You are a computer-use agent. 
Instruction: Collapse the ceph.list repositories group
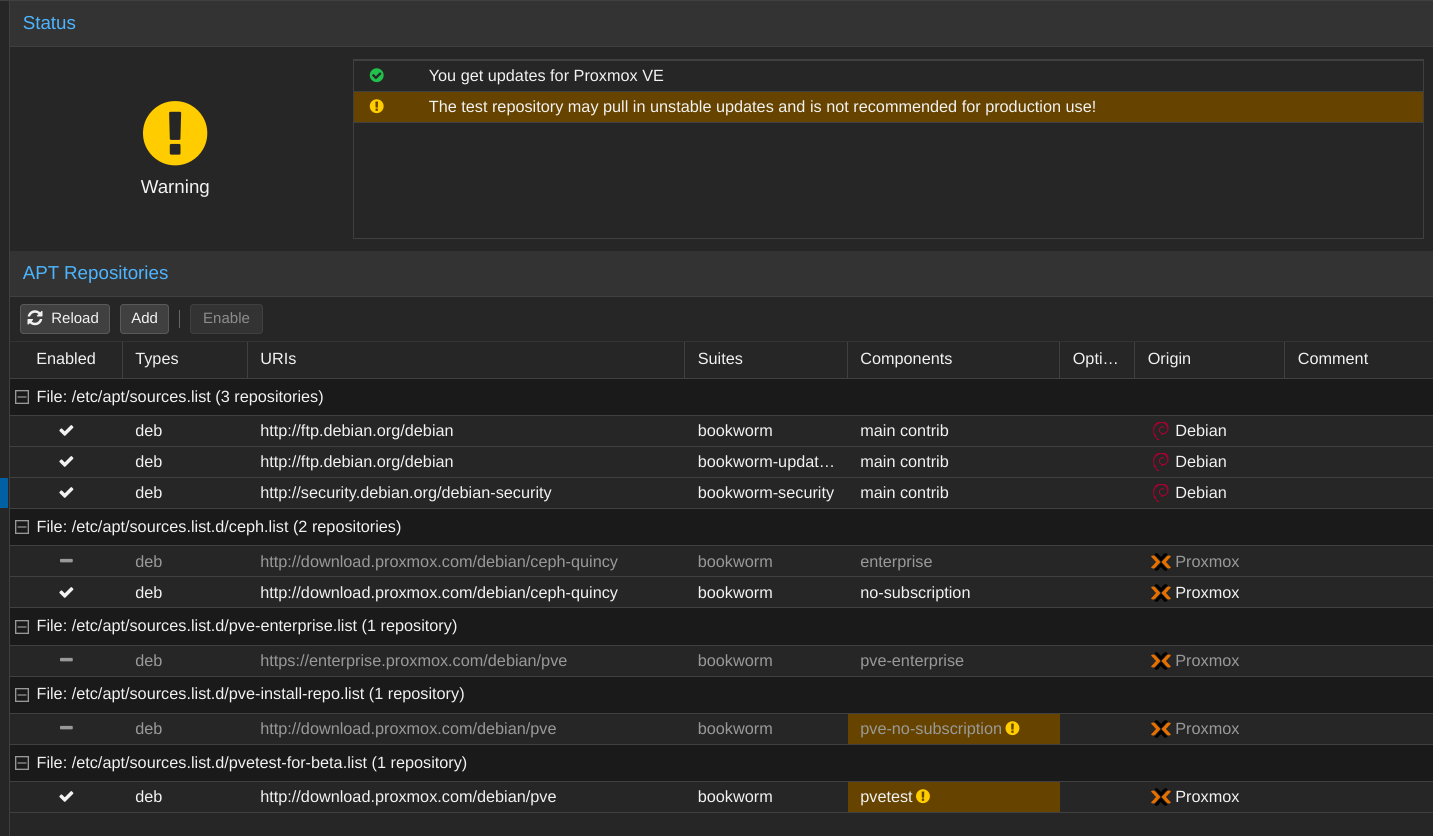[21, 526]
